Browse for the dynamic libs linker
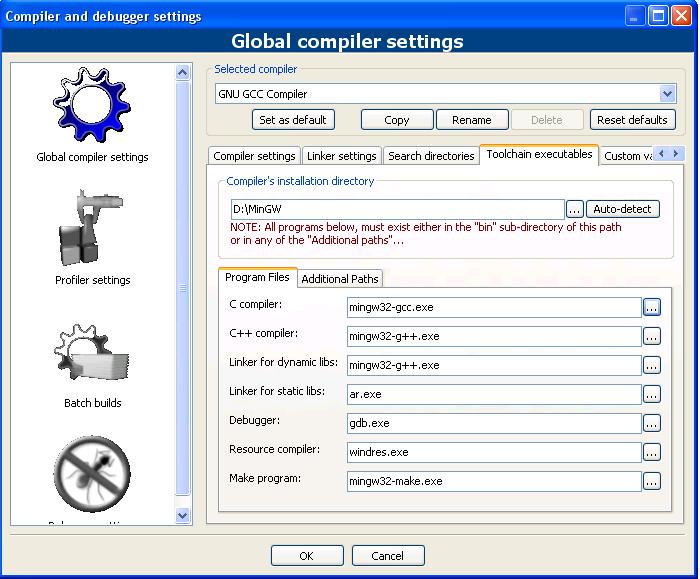Screen dimensions: 700x579 (651, 365)
